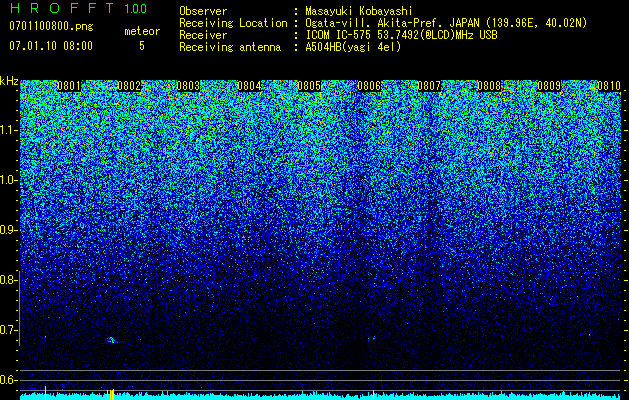This screenshot has width=629, height=400.
Task: Select the file name 0701100800.png
Action: 51,26
